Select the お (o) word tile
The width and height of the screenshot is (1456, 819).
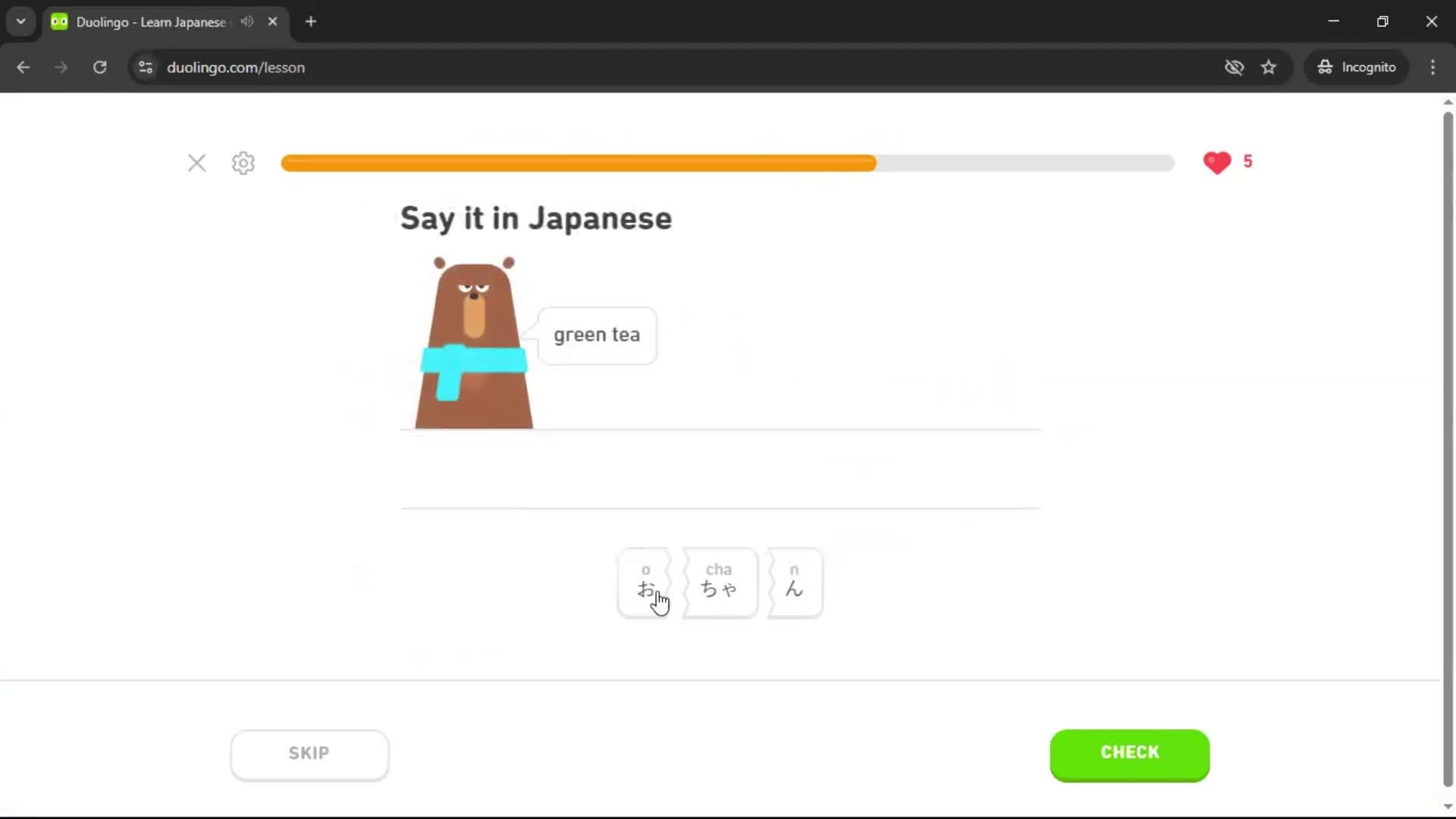(x=645, y=582)
